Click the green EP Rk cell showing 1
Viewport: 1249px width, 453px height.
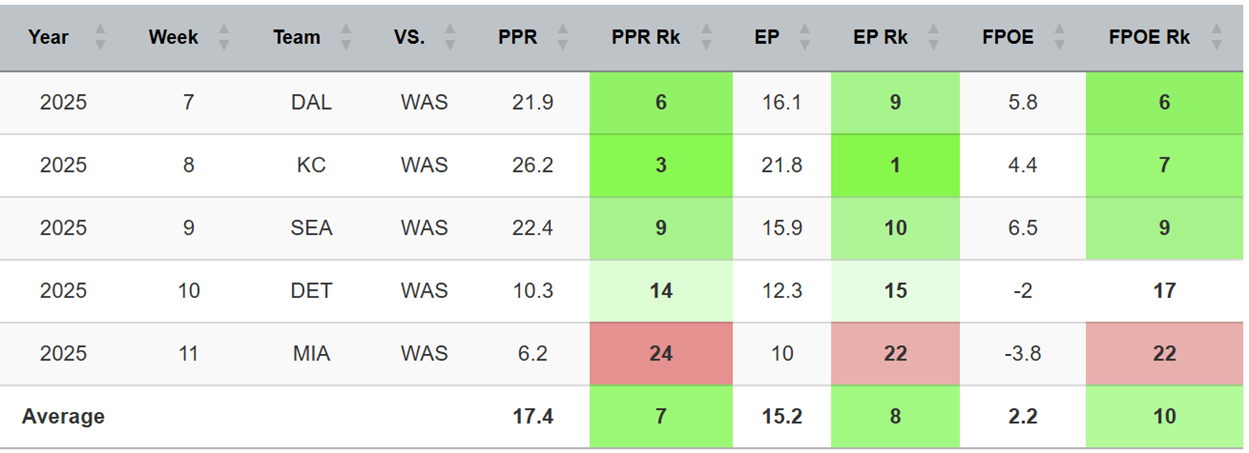(x=895, y=165)
